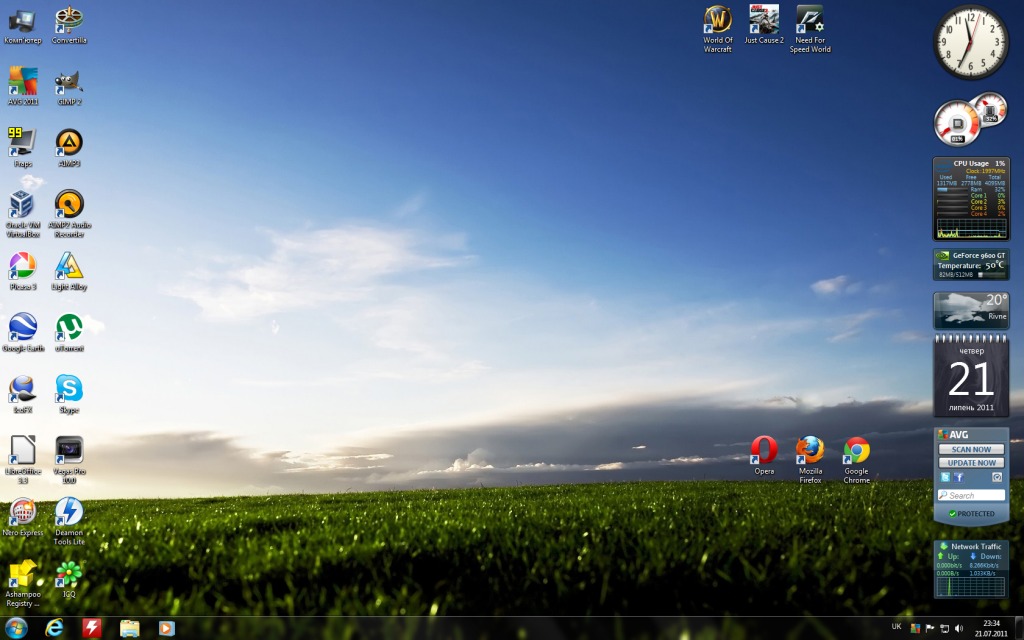Launch the Nero Express shortcut

coord(22,517)
